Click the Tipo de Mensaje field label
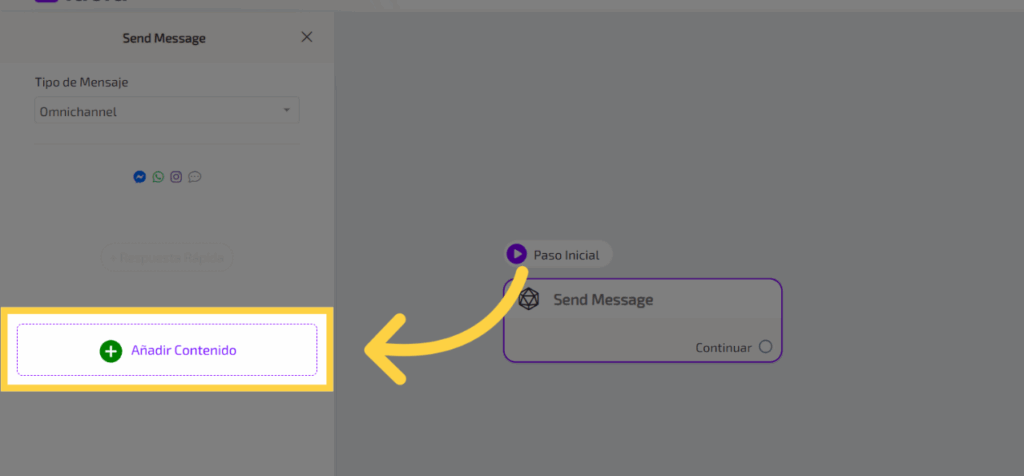This screenshot has height=476, width=1024. [82, 82]
